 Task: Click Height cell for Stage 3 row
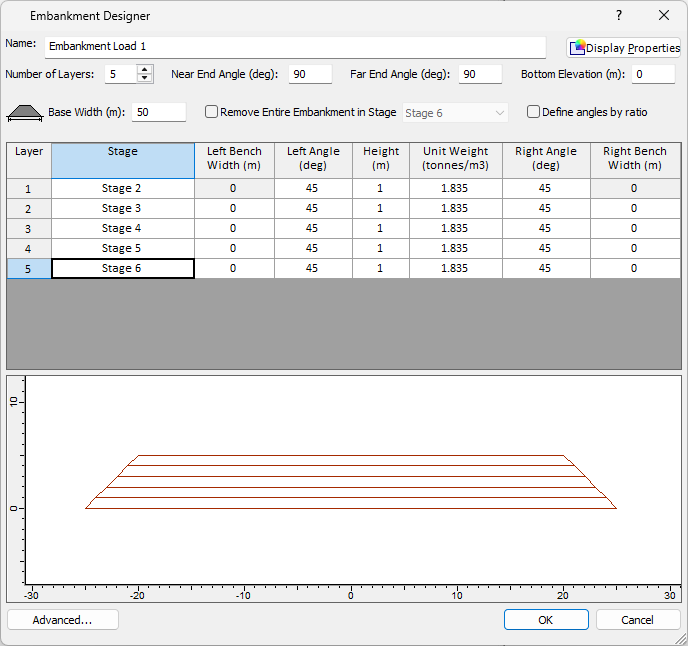coord(381,208)
